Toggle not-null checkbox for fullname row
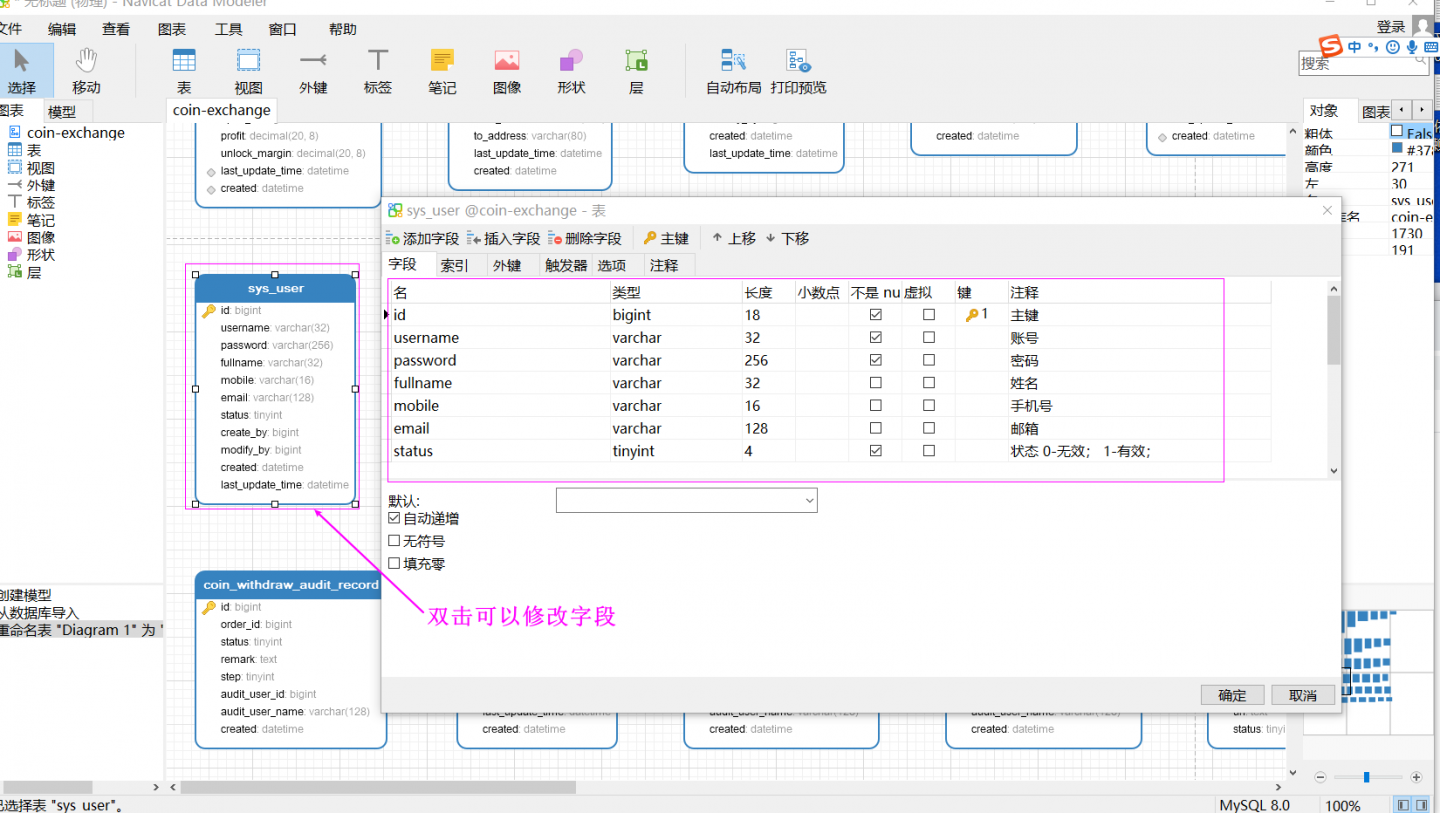Viewport: 1440px width, 813px height. coord(876,383)
